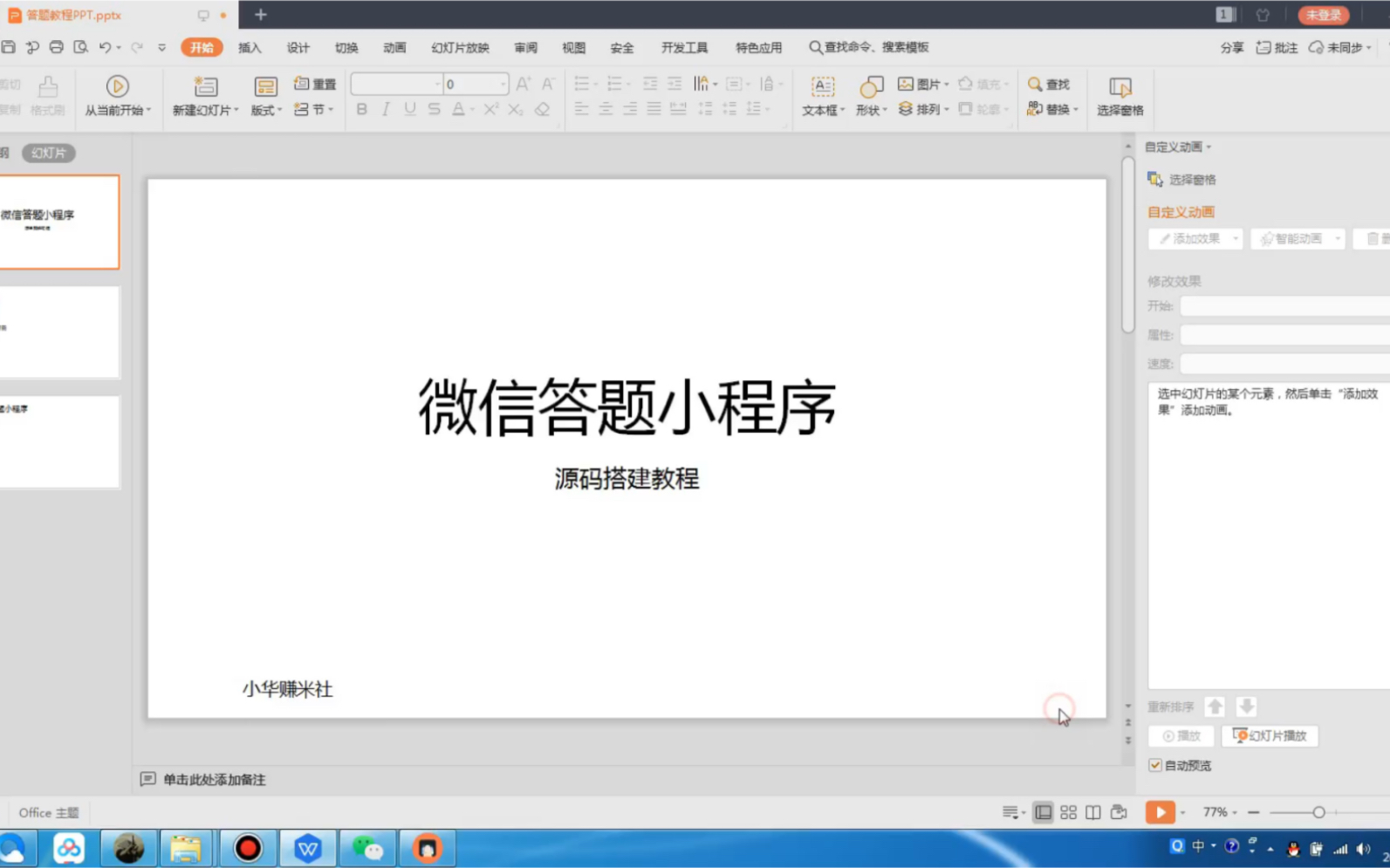The image size is (1390, 868).
Task: Open Print Preview from quick toolbar
Action: (80, 47)
